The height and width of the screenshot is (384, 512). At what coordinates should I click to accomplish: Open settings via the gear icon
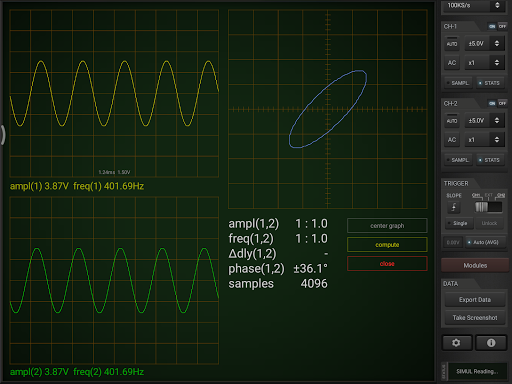coord(456,343)
